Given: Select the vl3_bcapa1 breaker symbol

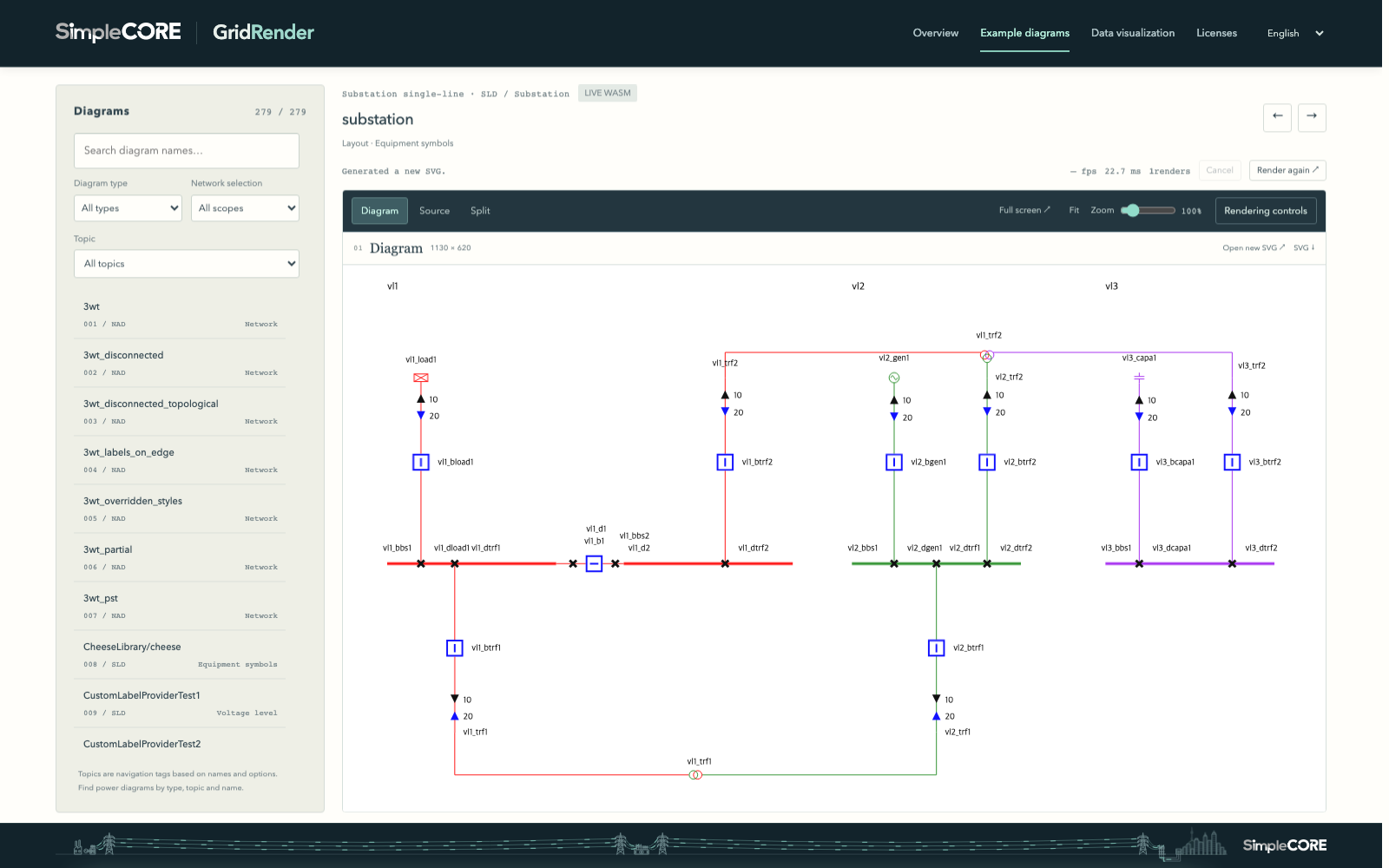Looking at the screenshot, I should click(1139, 463).
